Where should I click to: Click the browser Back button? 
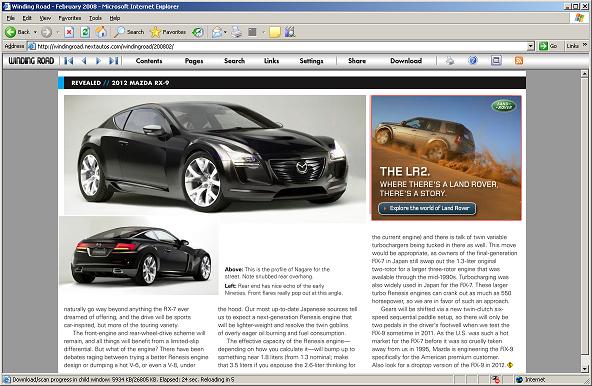tap(17, 32)
